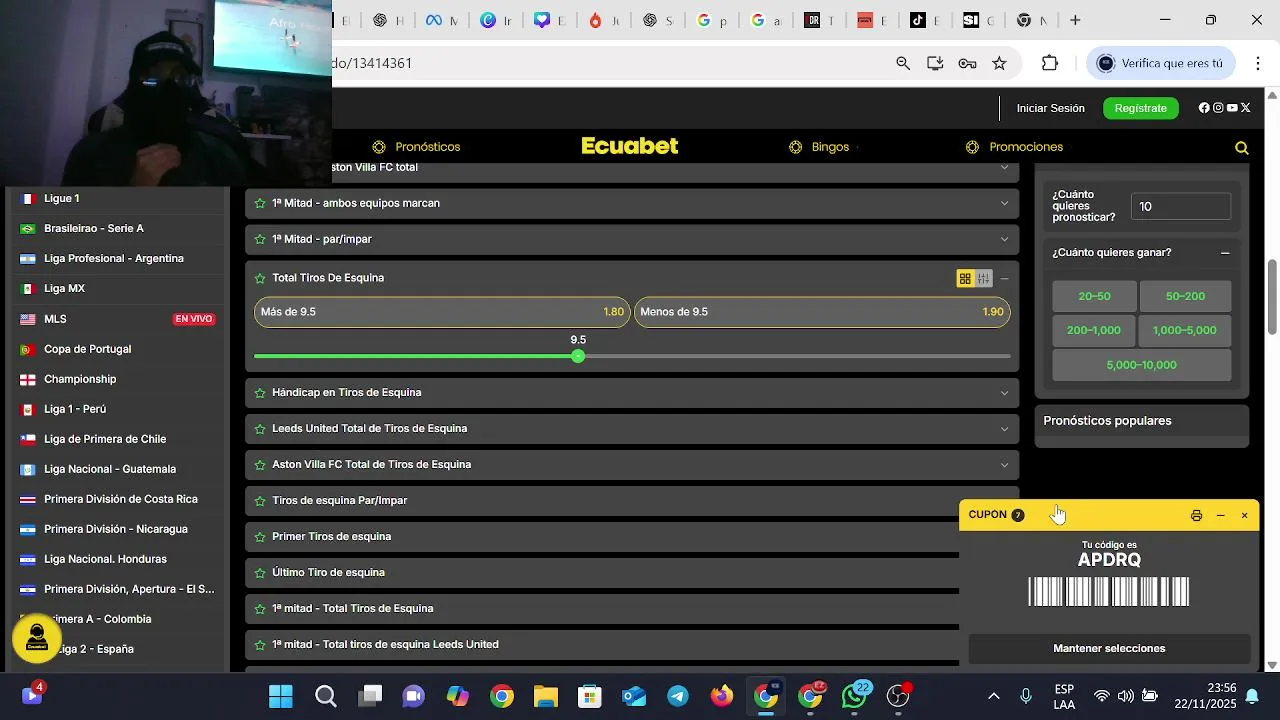Image resolution: width=1280 pixels, height=720 pixels.
Task: Expand 'Aston Villa FC Total de Tiros de Esquina' chevron
Action: pos(1004,465)
